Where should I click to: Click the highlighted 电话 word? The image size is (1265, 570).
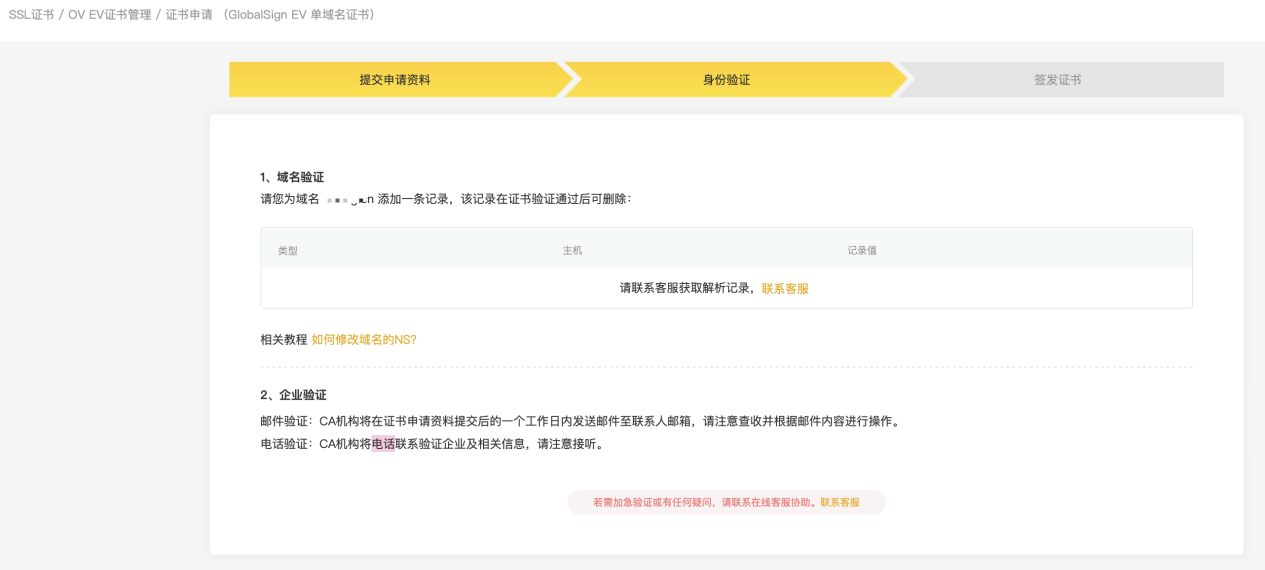point(383,444)
